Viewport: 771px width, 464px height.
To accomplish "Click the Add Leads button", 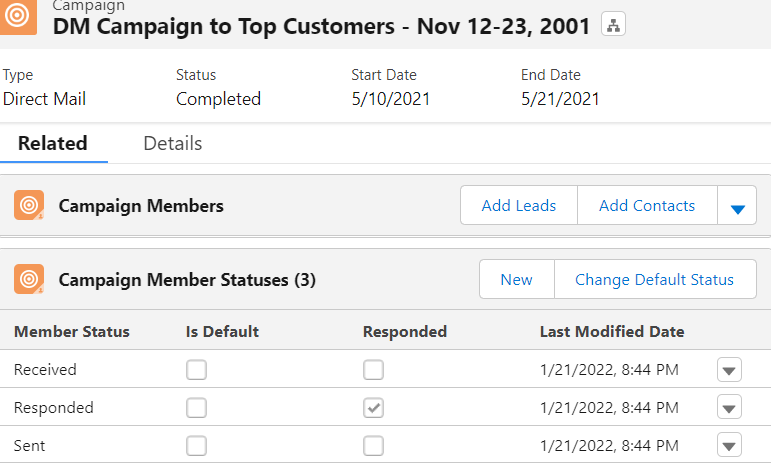I will 519,205.
